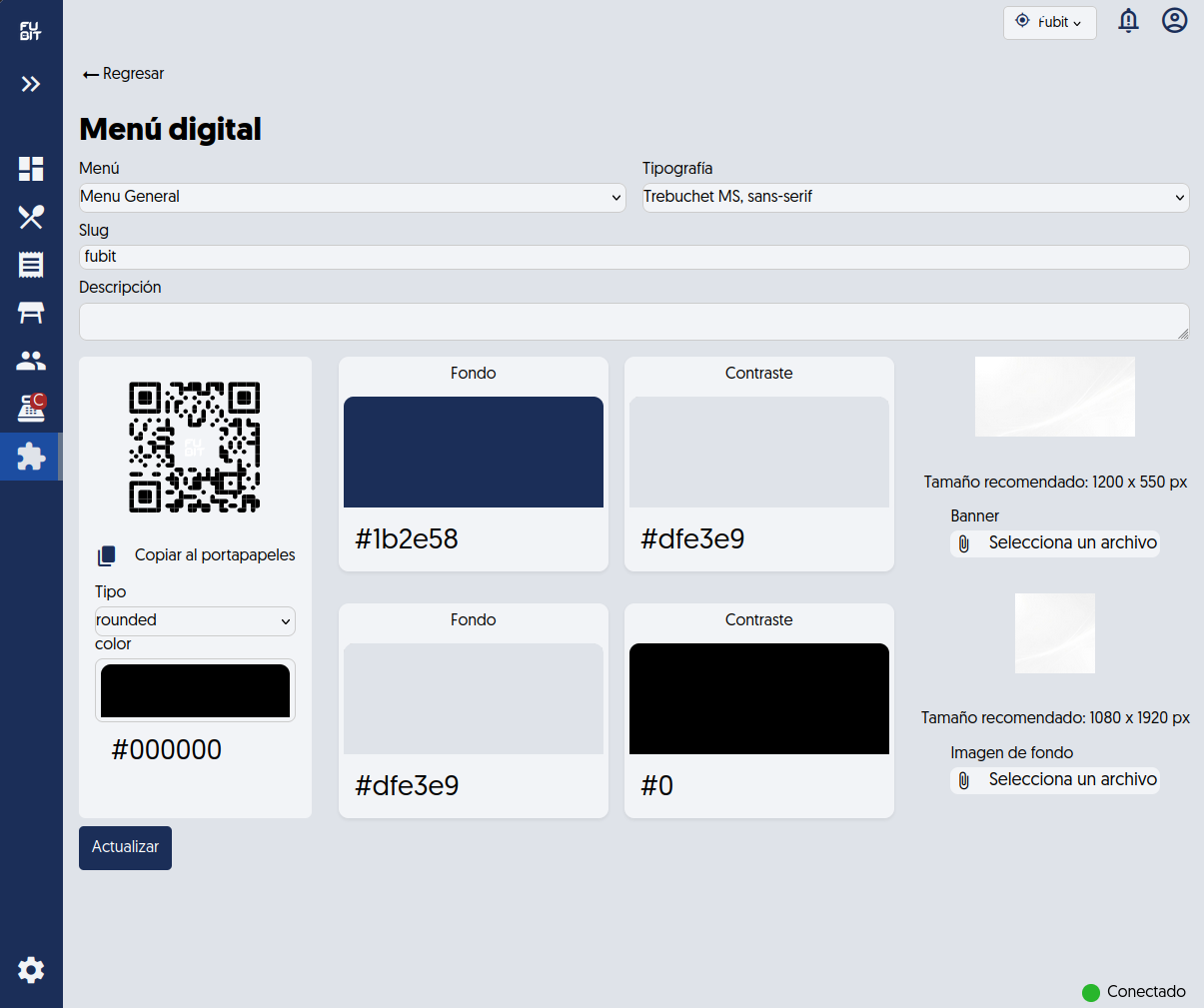The height and width of the screenshot is (1008, 1204).
Task: Click the green Conectado status dot
Action: coord(1091,992)
